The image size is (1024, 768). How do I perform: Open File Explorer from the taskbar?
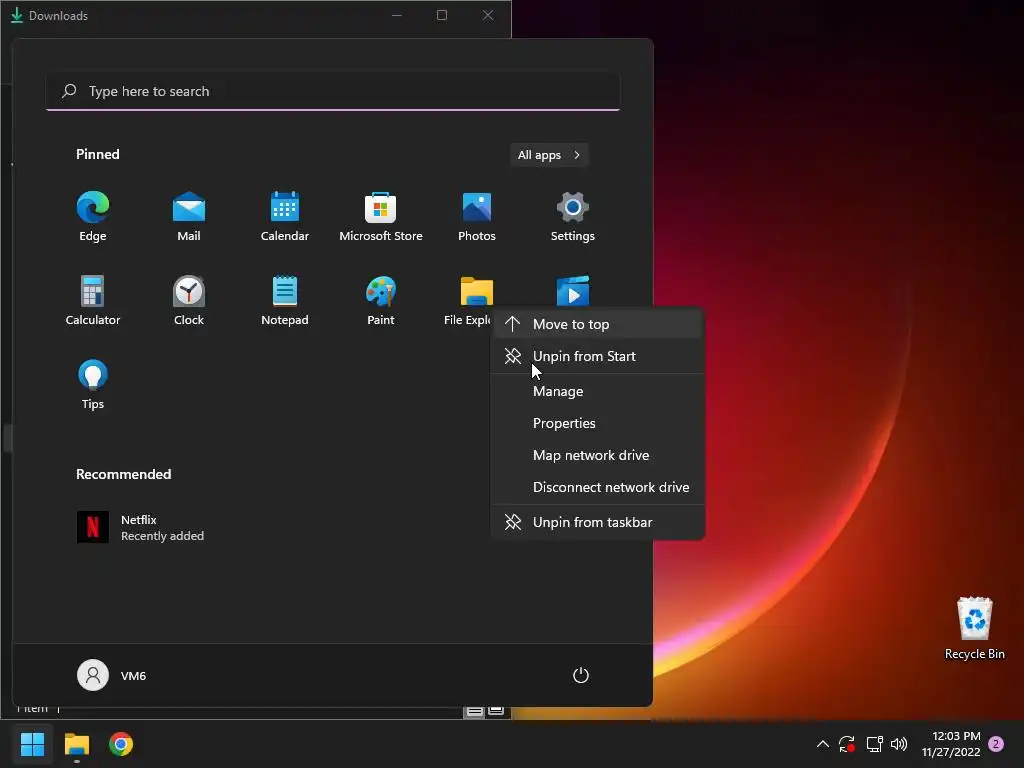(76, 744)
